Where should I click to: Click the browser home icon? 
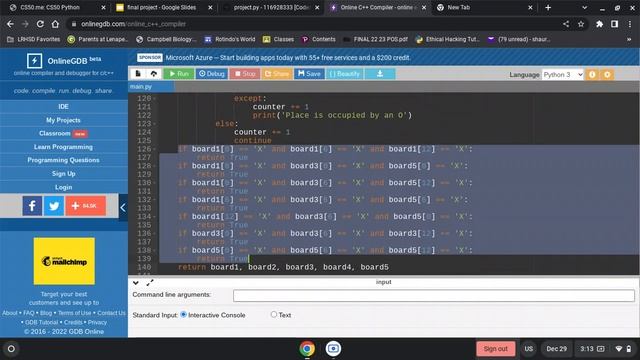[x=55, y=24]
